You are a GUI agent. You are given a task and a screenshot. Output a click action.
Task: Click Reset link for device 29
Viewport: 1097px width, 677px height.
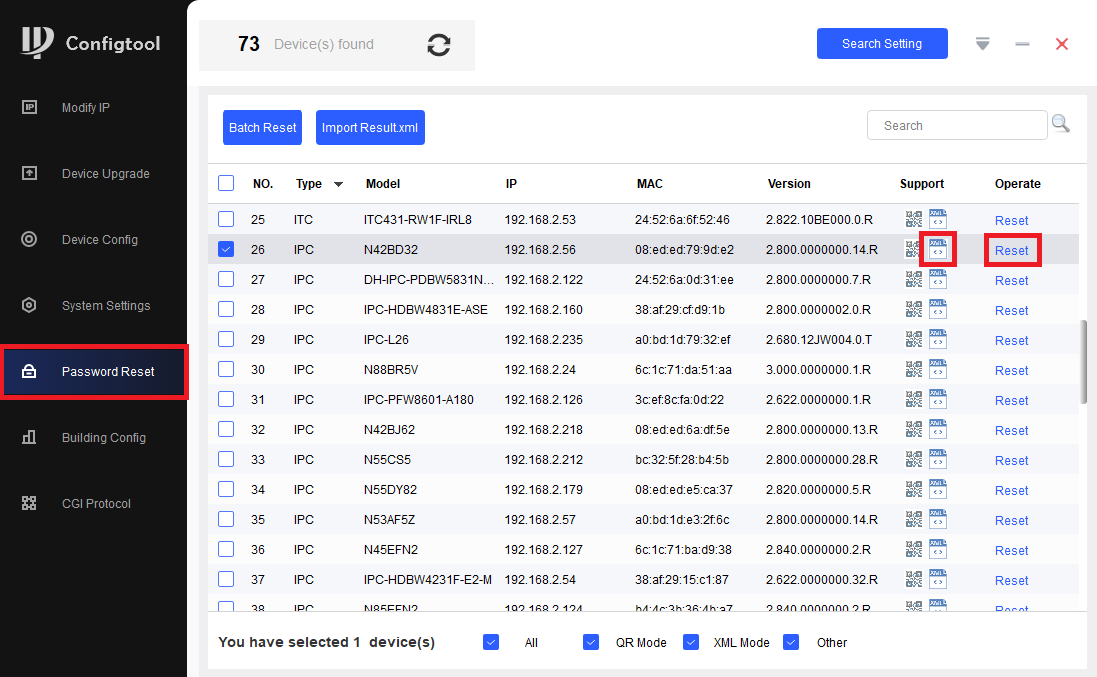tap(1011, 341)
